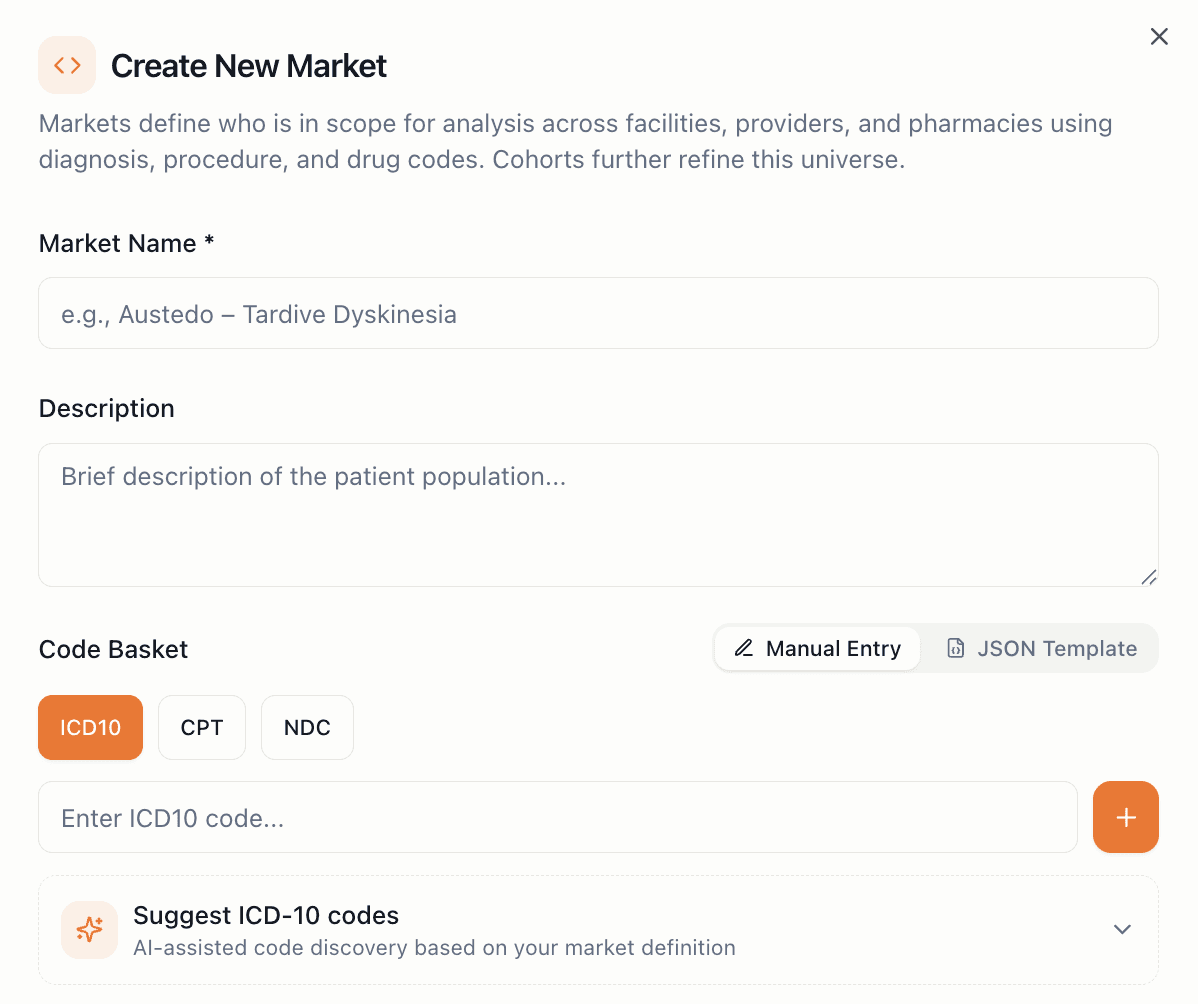The width and height of the screenshot is (1198, 1004).
Task: Click the angle brackets icon beside the title
Action: pos(66,64)
